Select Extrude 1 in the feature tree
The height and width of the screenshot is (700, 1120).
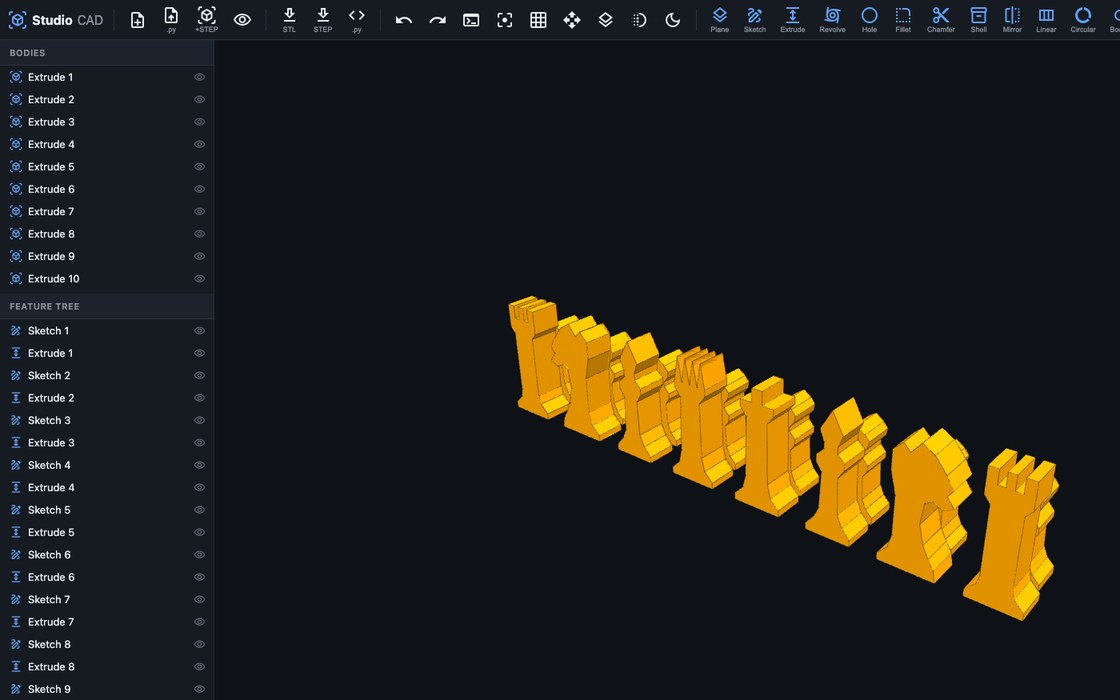click(x=106, y=353)
